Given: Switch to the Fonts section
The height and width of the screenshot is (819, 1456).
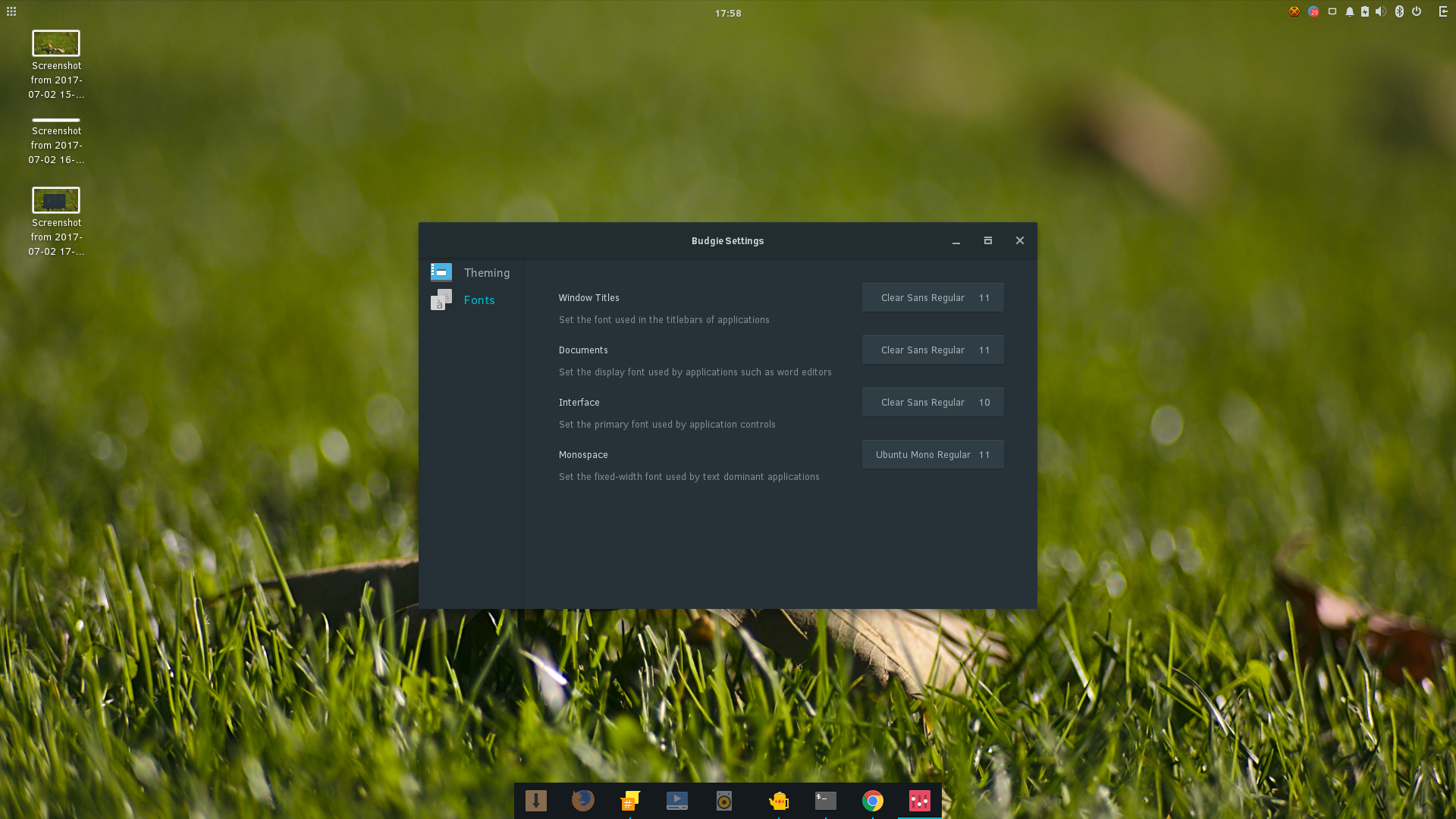Looking at the screenshot, I should click(472, 300).
